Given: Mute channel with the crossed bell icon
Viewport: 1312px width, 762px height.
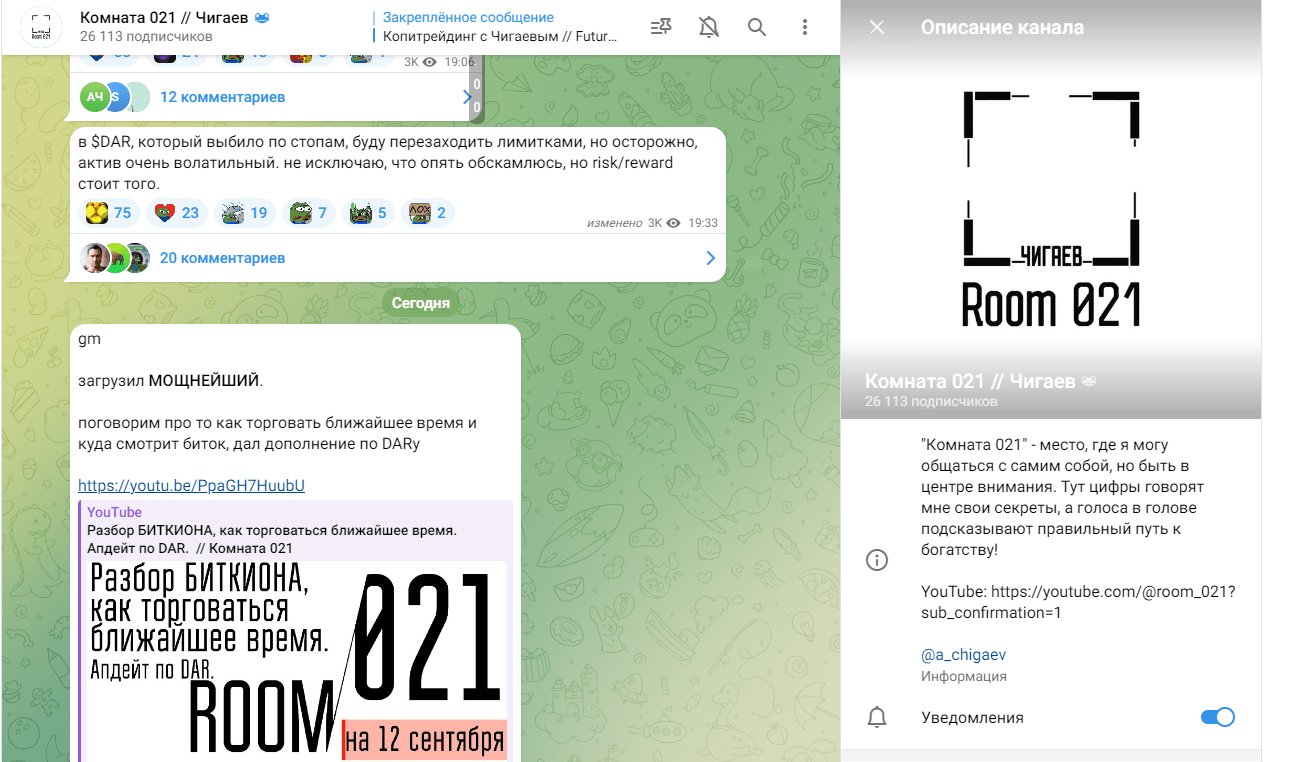Looking at the screenshot, I should 709,28.
